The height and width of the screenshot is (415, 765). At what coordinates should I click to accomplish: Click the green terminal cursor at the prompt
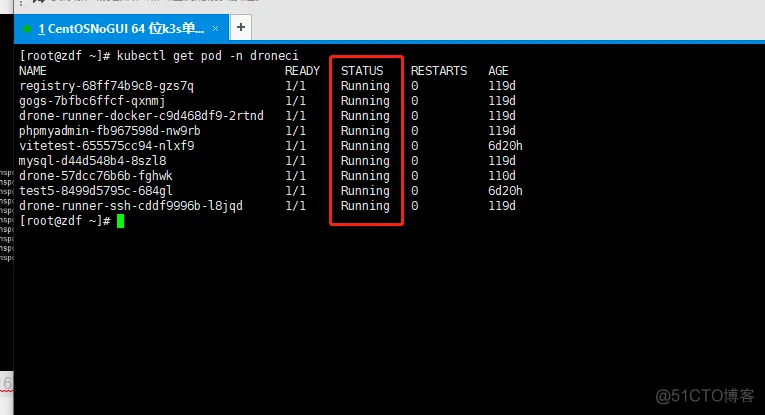point(121,221)
